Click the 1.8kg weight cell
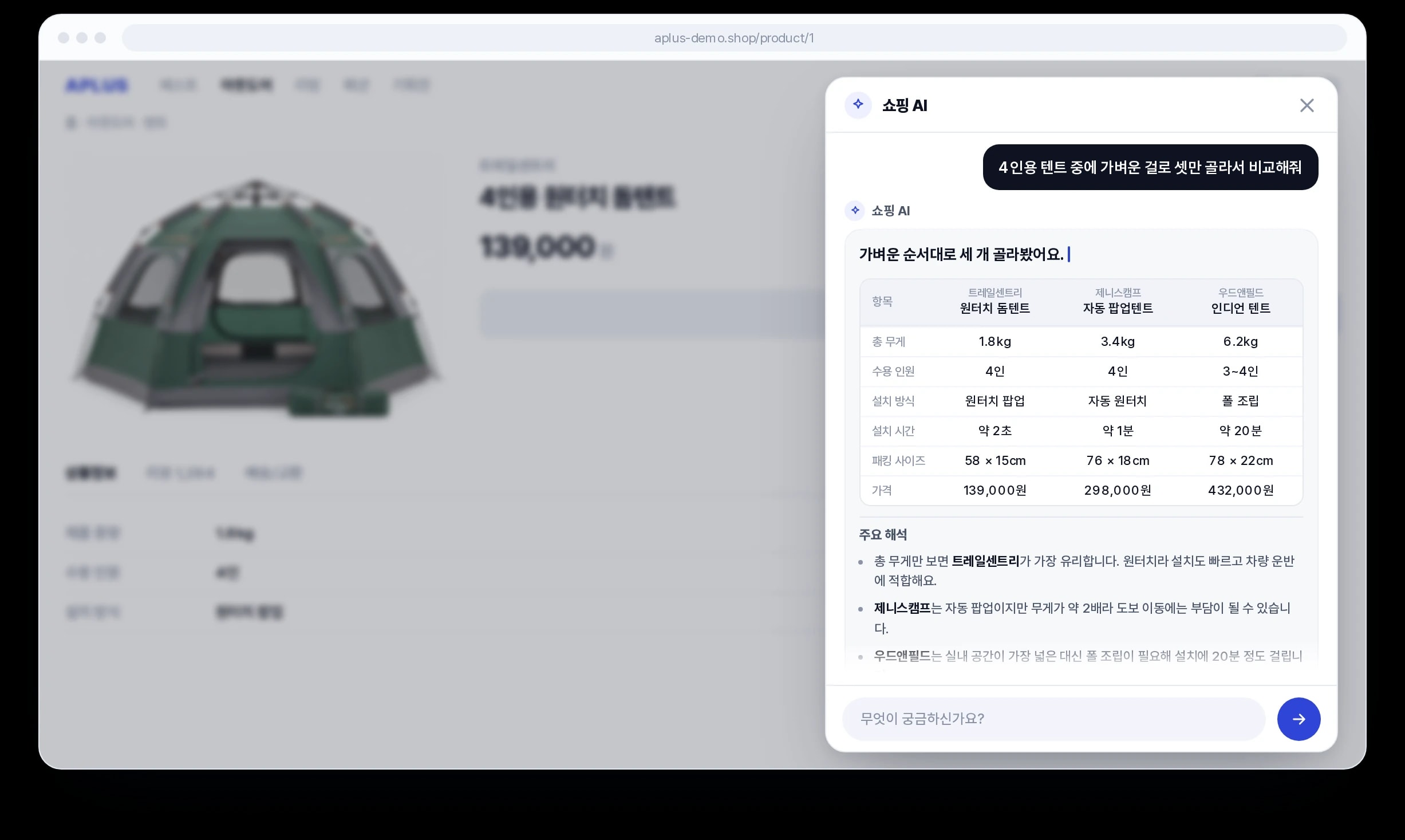Viewport: 1405px width, 840px height. [x=995, y=342]
